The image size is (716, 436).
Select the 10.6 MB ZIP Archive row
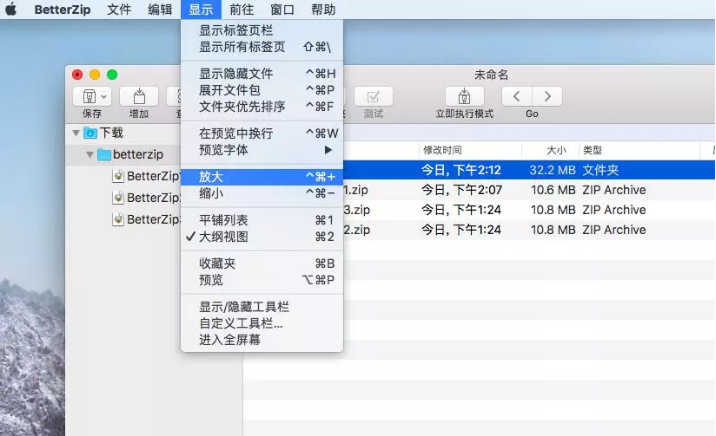529,190
